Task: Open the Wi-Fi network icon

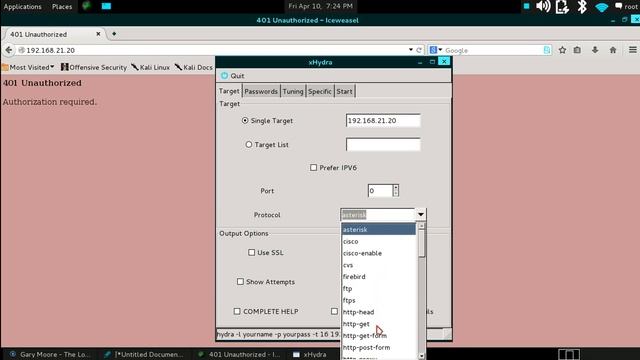Action: 602,7
